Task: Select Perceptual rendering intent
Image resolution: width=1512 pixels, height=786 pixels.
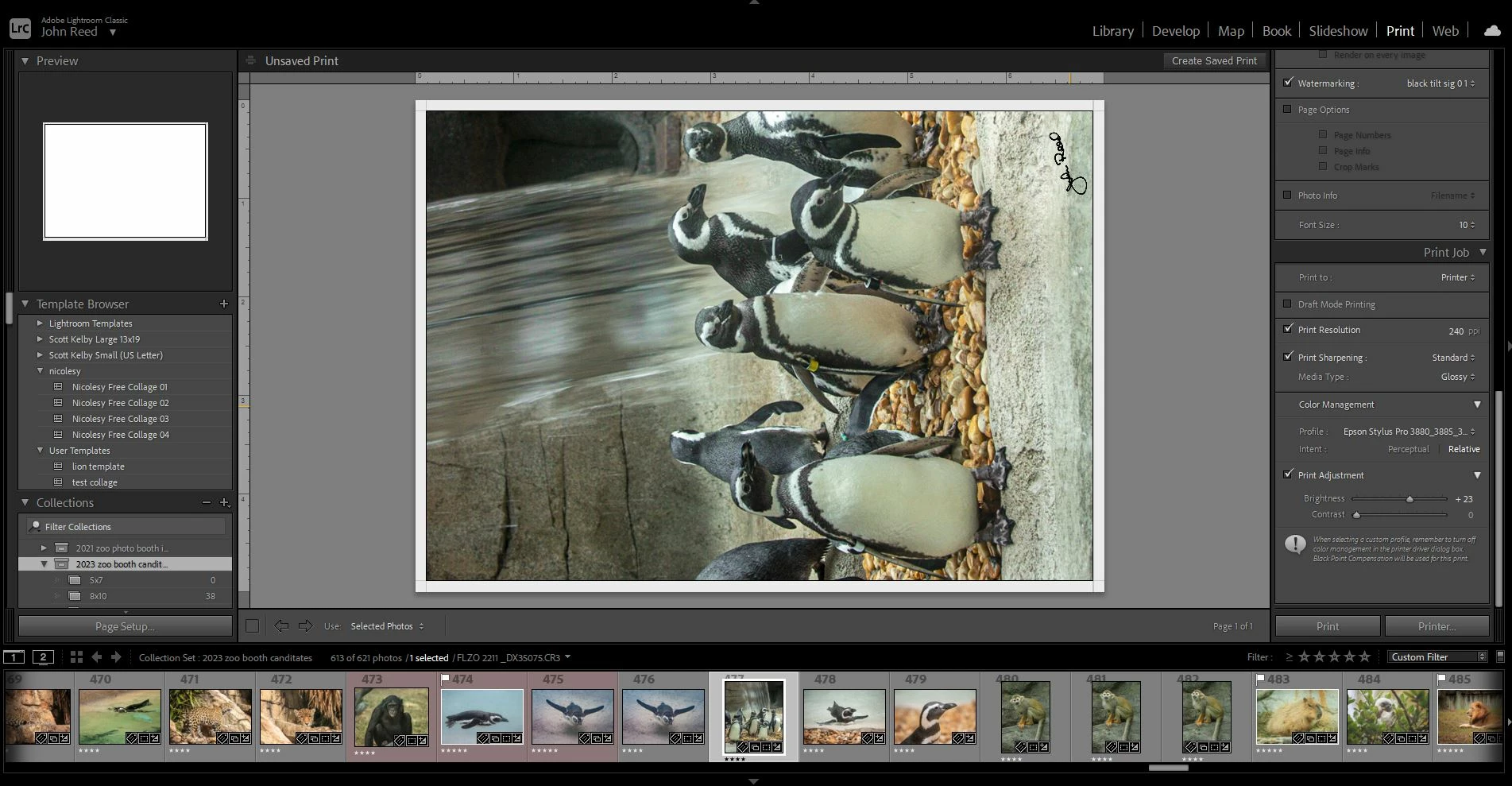Action: point(1408,449)
